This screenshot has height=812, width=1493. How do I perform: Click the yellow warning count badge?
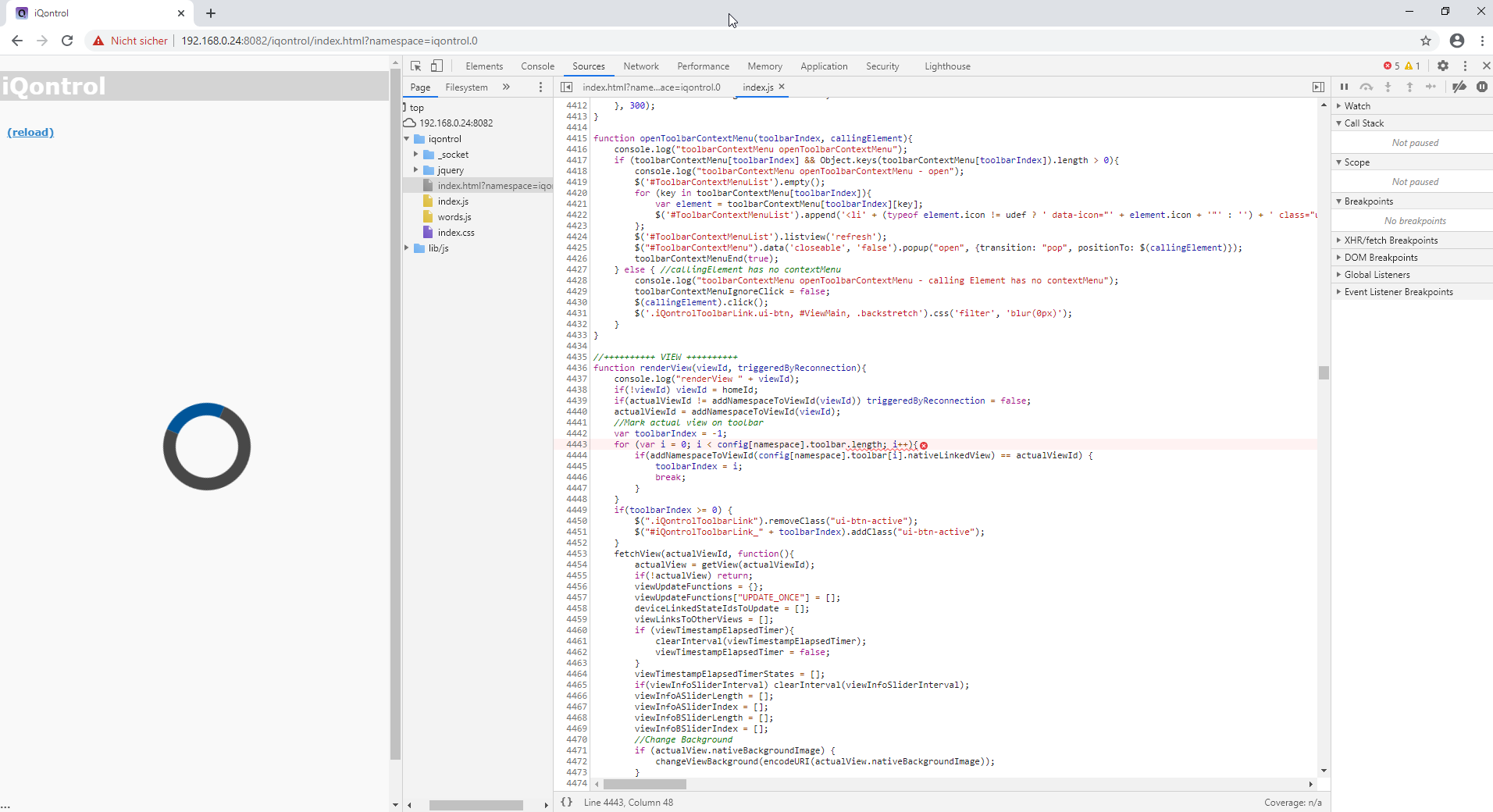tap(1413, 66)
